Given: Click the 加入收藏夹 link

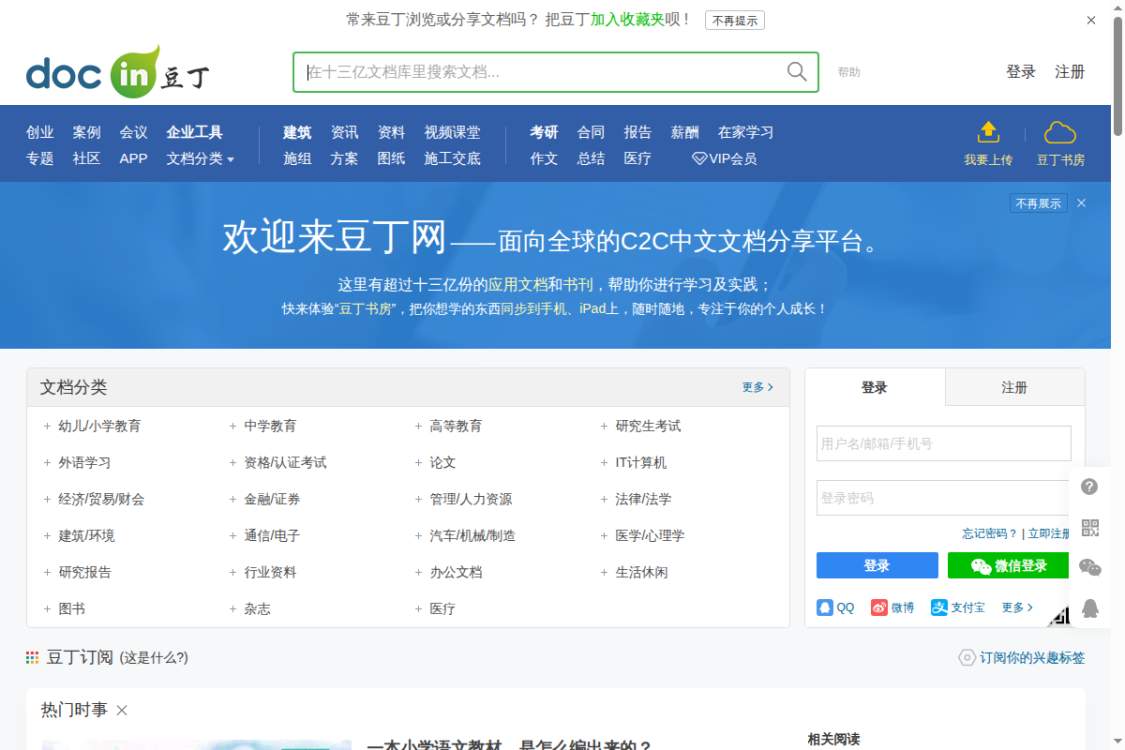Looking at the screenshot, I should 627,19.
